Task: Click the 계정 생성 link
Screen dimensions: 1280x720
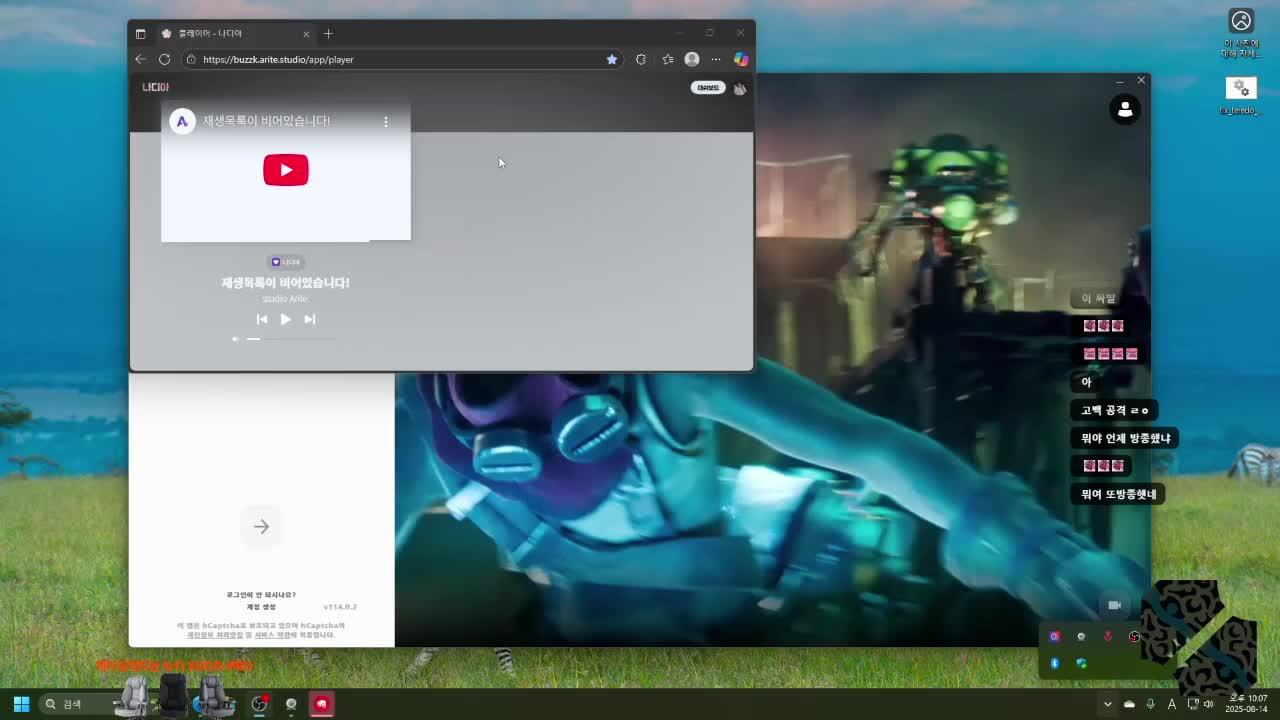Action: click(261, 607)
